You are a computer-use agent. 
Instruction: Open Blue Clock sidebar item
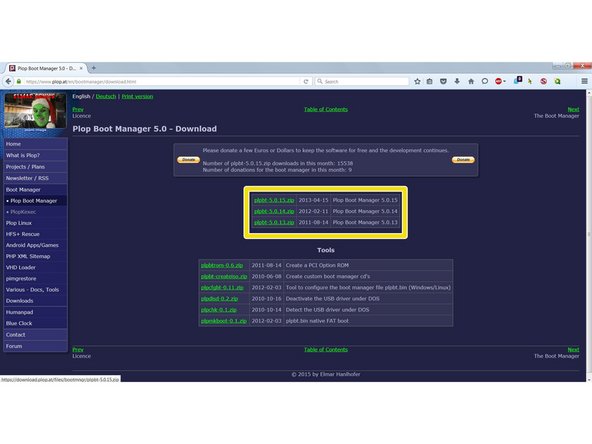[x=35, y=323]
